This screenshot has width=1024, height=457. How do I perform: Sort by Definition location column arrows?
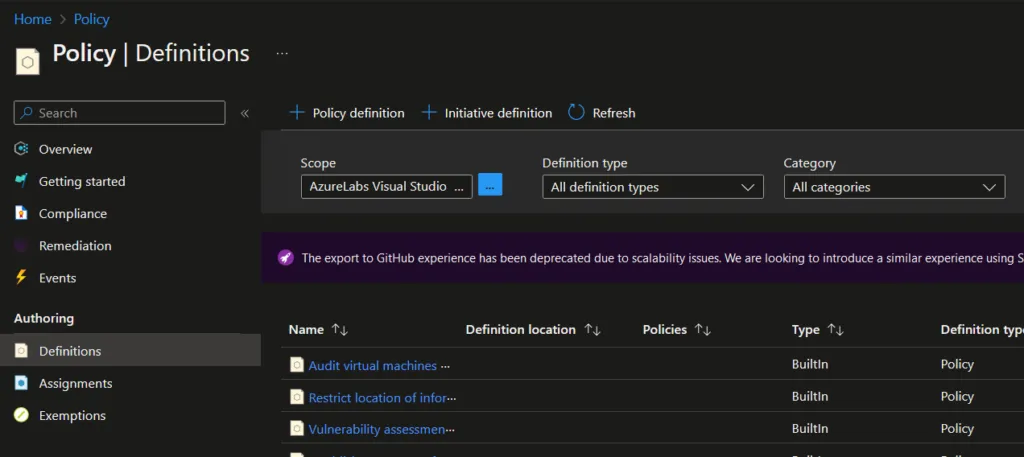coord(592,330)
